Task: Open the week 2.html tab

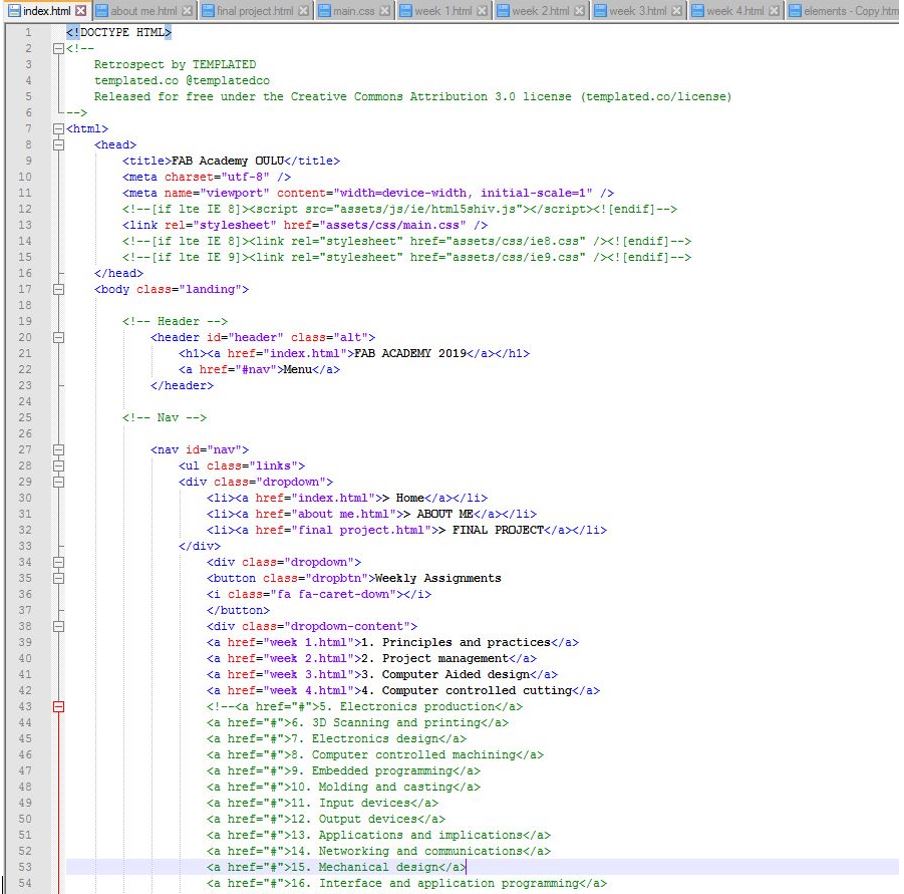Action: [541, 10]
